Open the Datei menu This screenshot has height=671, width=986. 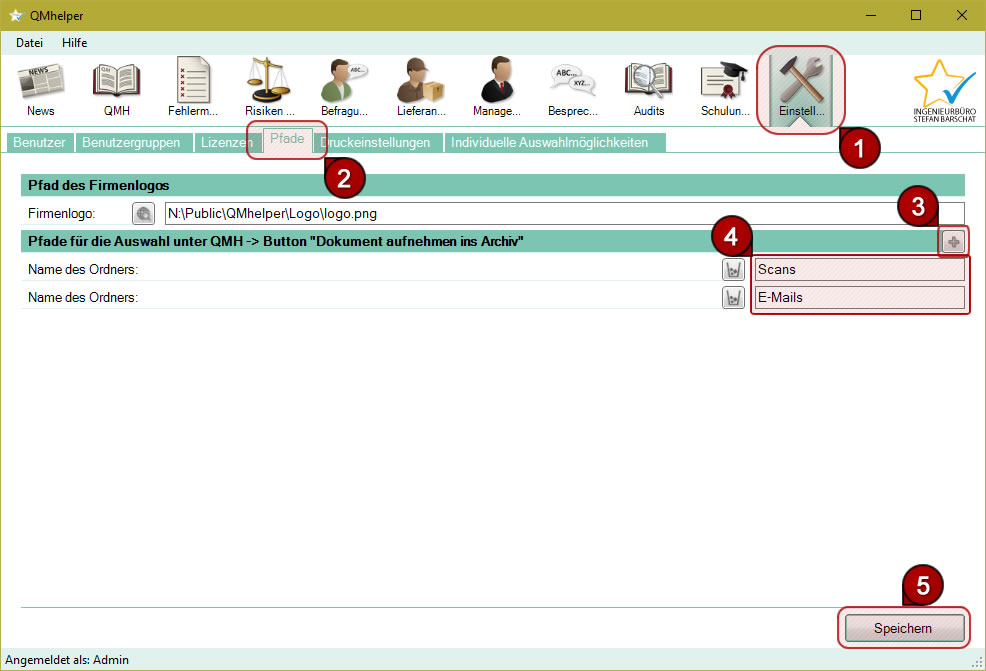click(29, 43)
